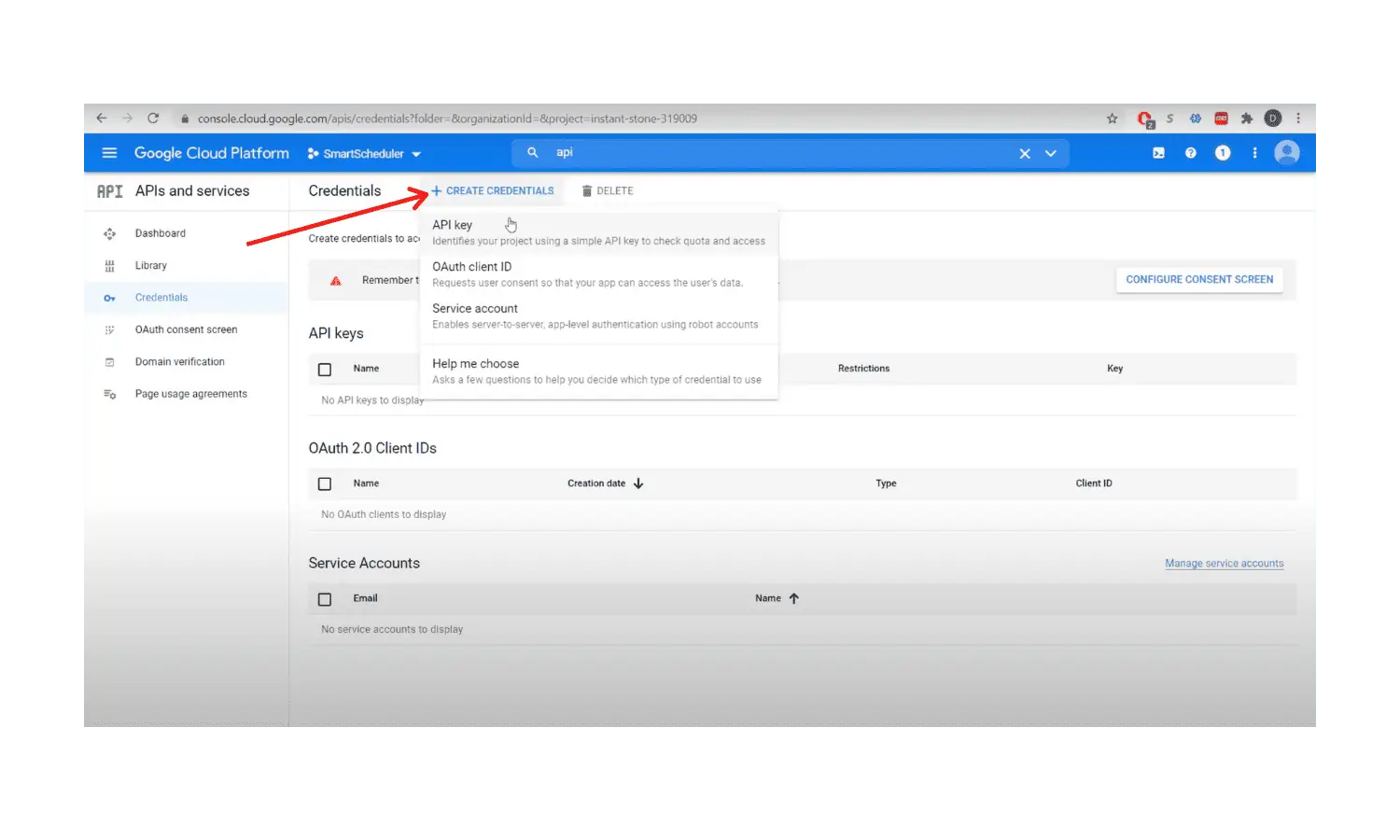Tick OAuth 2.0 Client IDs header checkbox
This screenshot has height=840, width=1400.
pos(325,484)
